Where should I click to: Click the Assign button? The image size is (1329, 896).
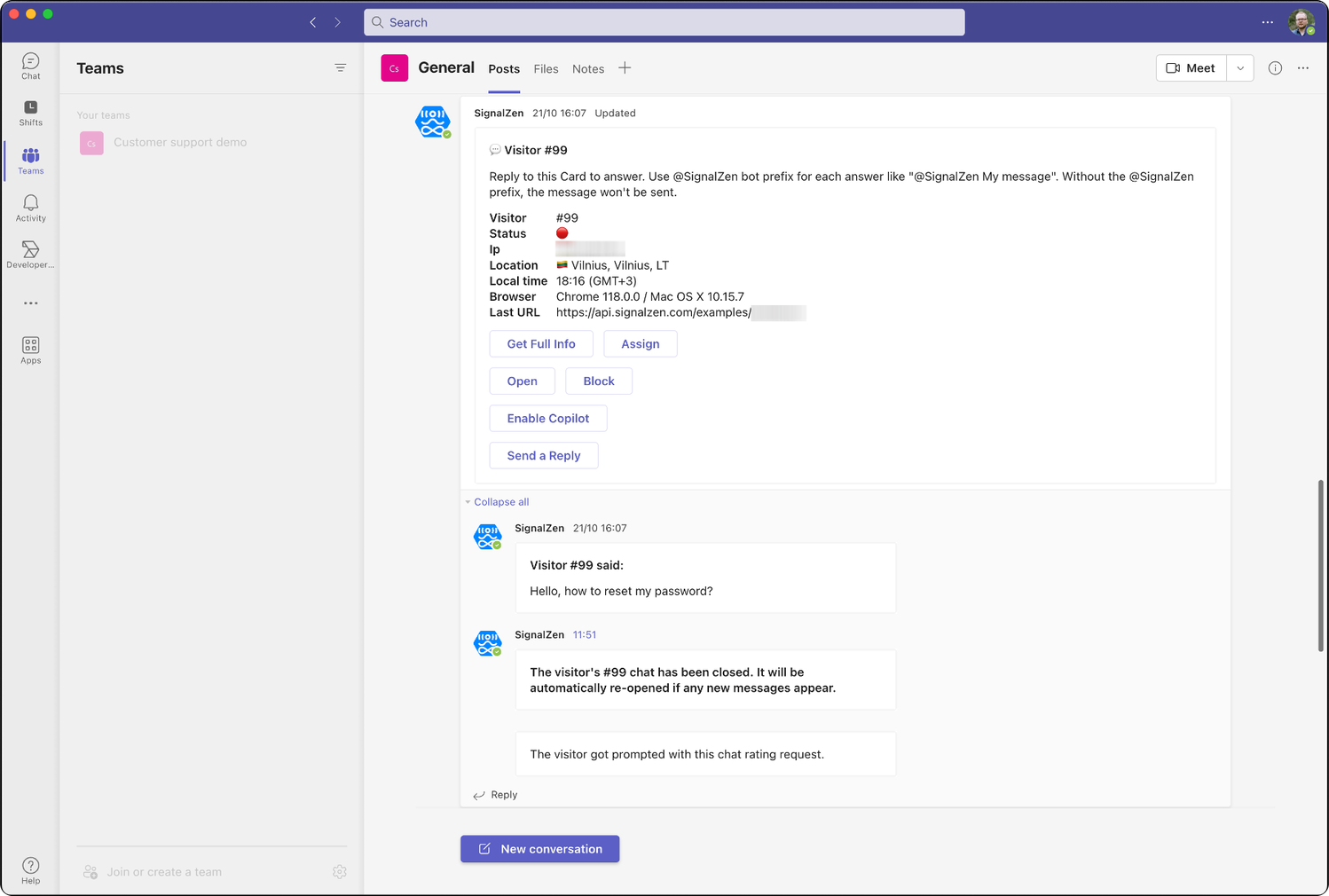641,344
